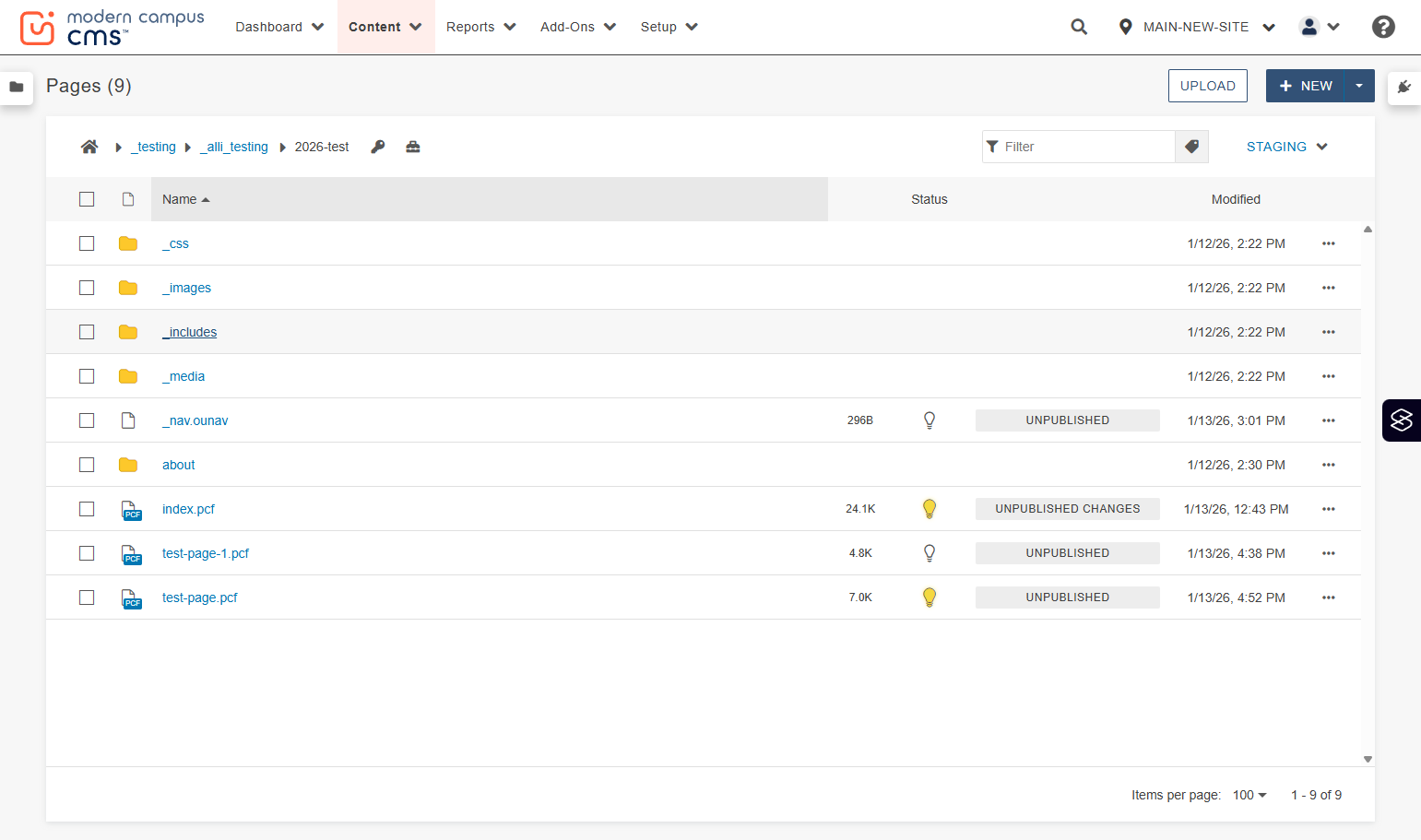Click the lightbulb icon for test-page-1.pcf
Image resolution: width=1421 pixels, height=840 pixels.
(930, 553)
